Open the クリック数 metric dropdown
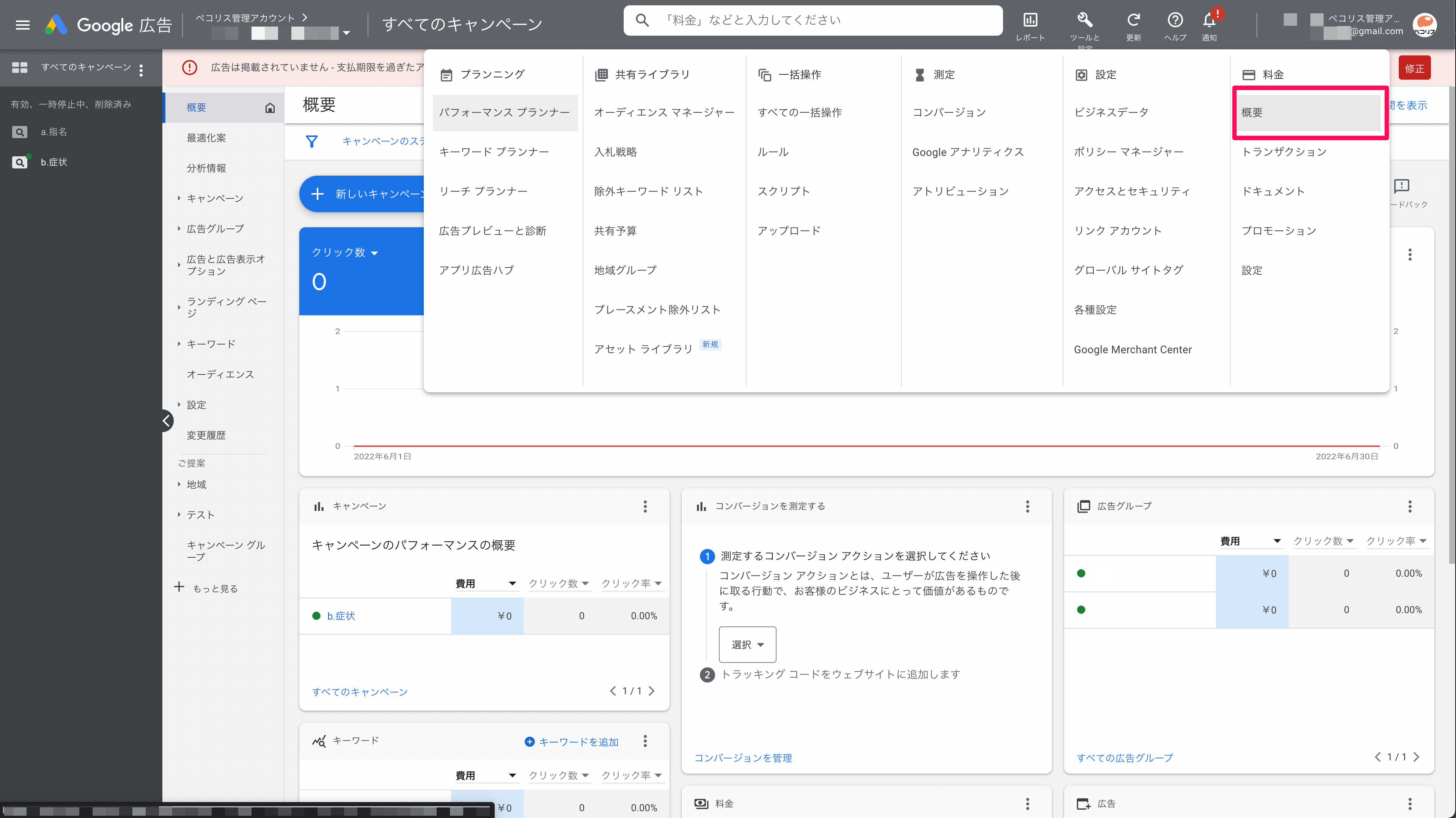 pos(345,252)
